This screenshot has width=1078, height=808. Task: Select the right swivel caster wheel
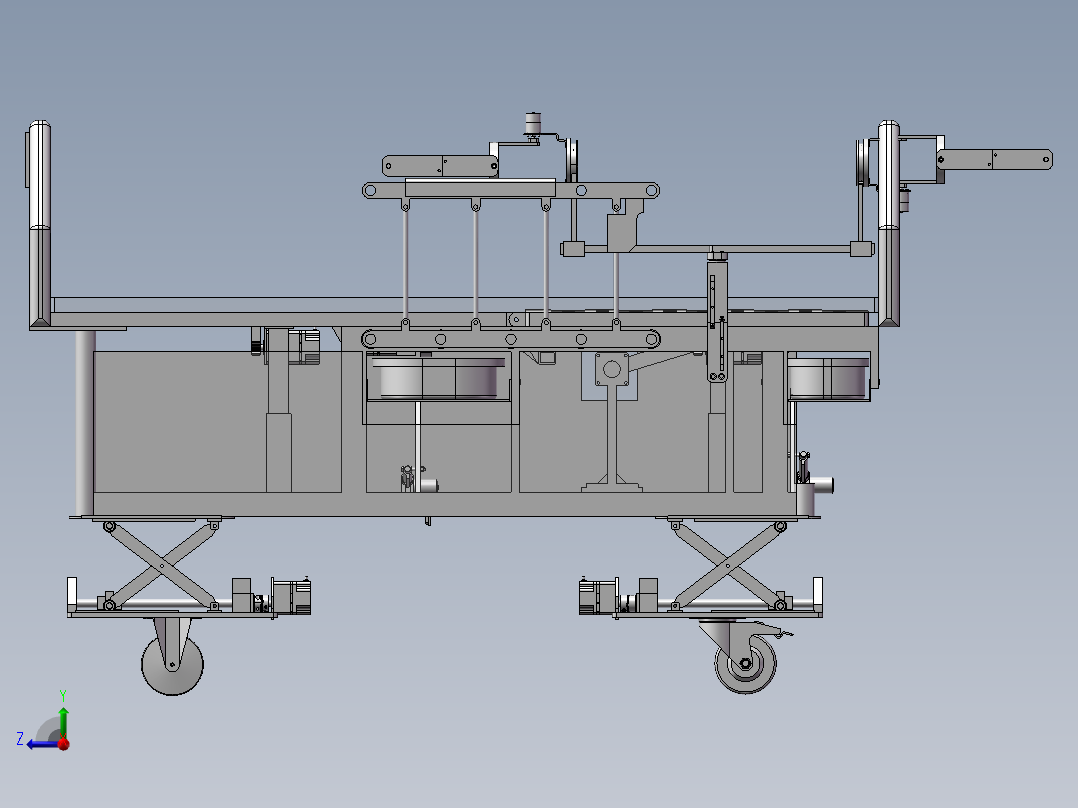(746, 664)
